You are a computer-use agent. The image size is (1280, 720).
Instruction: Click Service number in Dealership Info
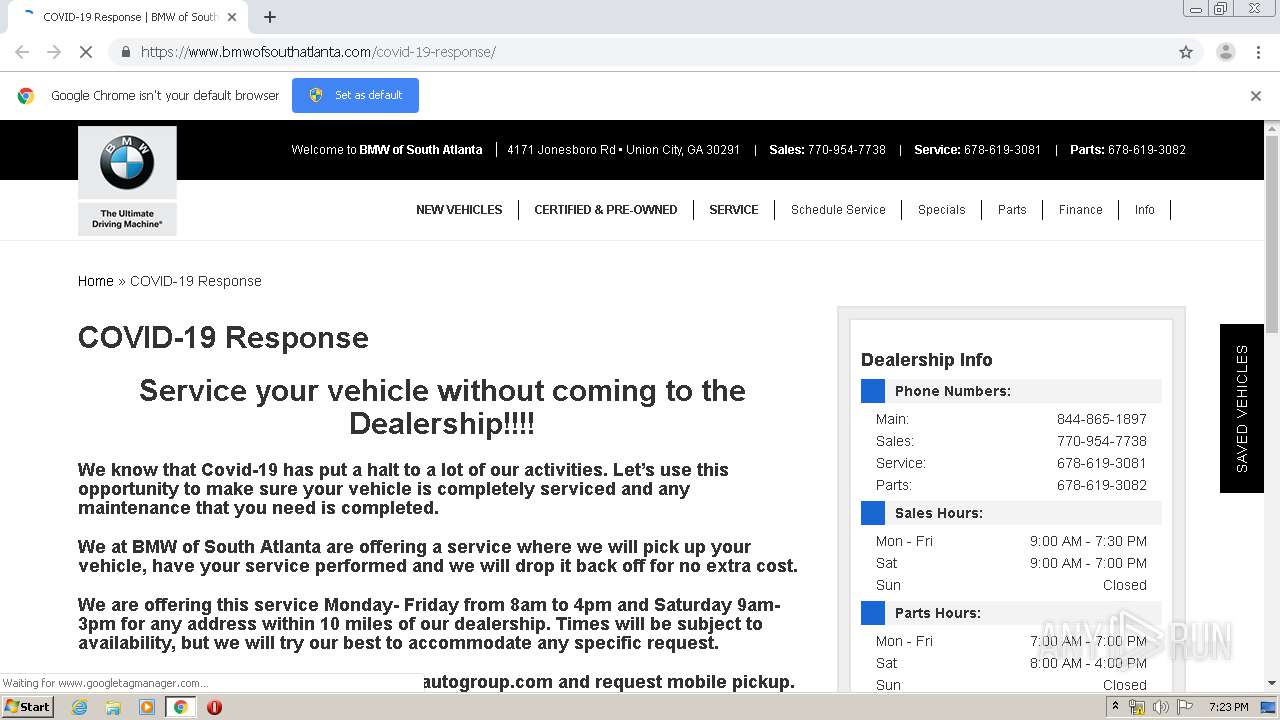click(1102, 463)
